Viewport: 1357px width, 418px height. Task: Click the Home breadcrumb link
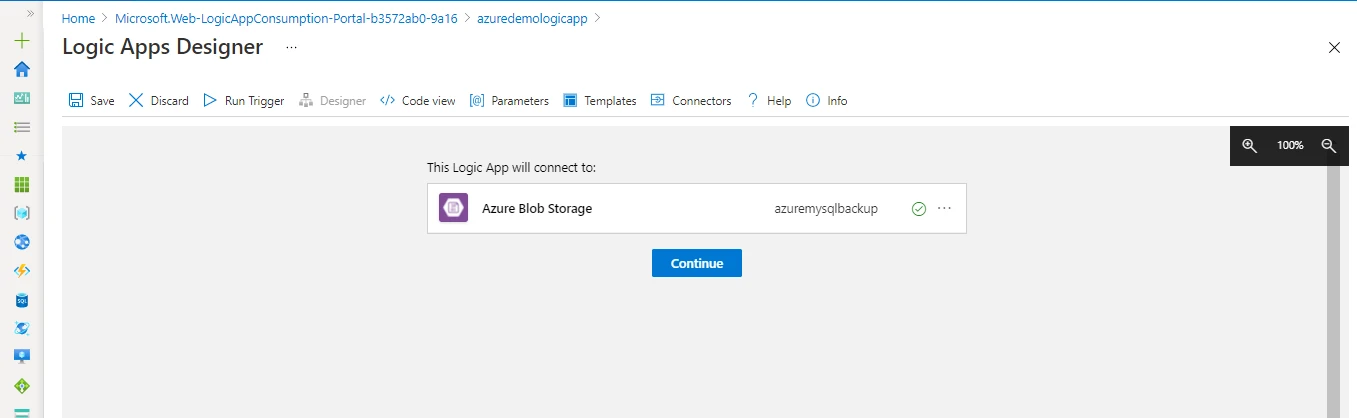click(x=78, y=18)
